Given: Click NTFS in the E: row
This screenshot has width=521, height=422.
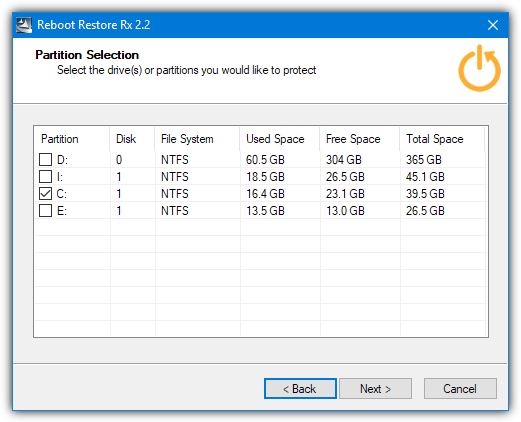Looking at the screenshot, I should 175,211.
